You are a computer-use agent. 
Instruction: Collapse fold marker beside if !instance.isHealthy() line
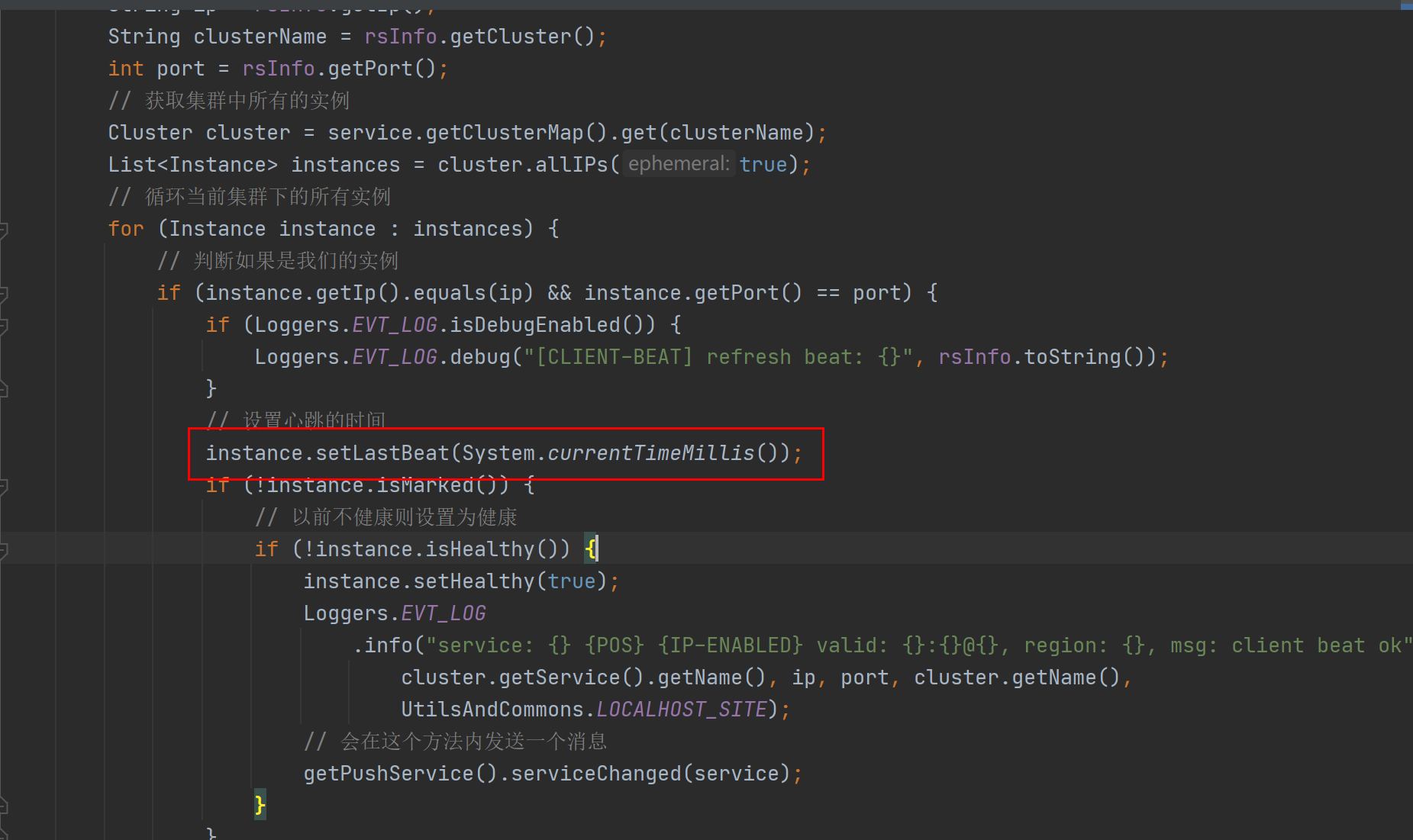pyautogui.click(x=4, y=549)
